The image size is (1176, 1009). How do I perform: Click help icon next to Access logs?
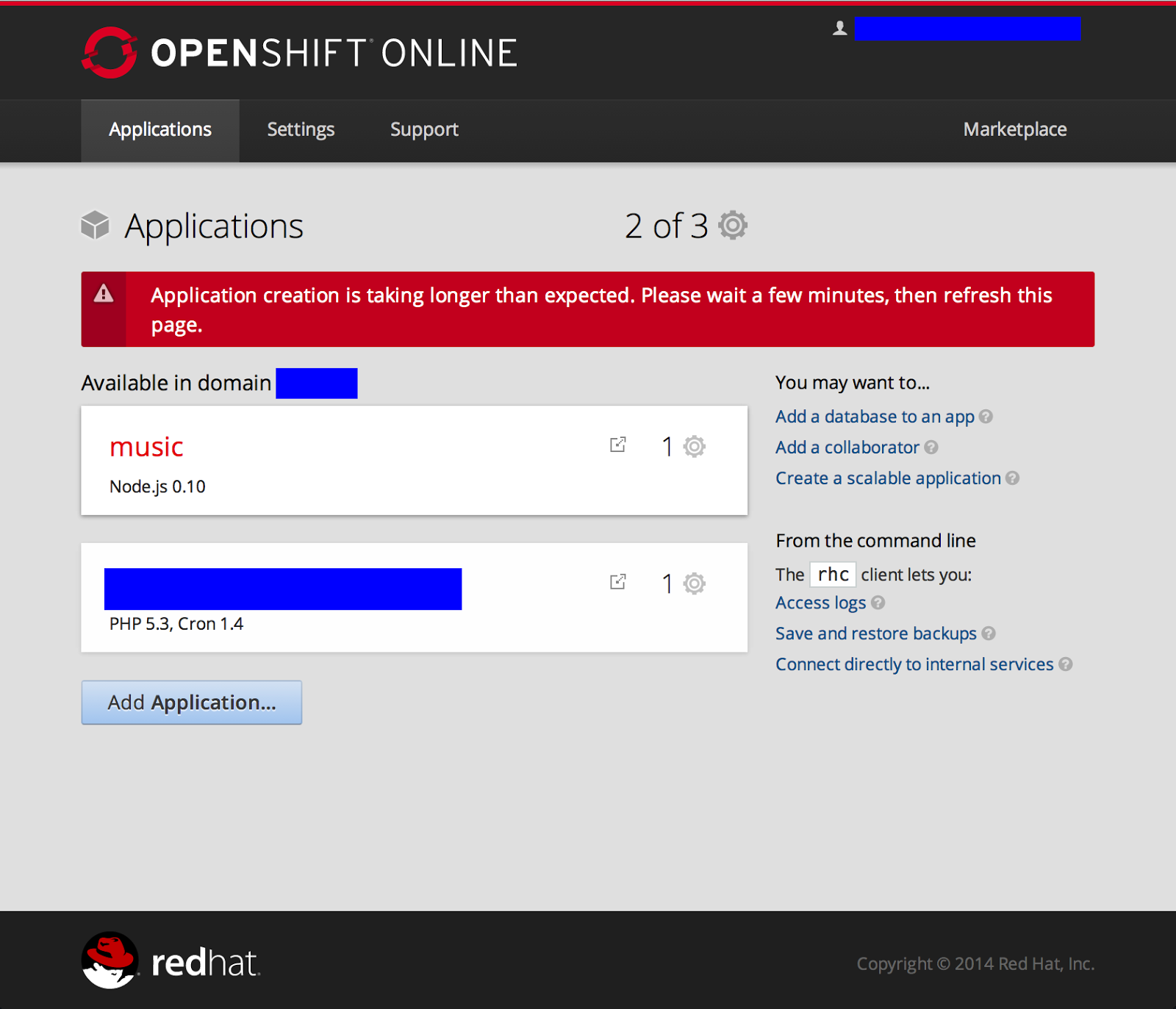point(878,603)
